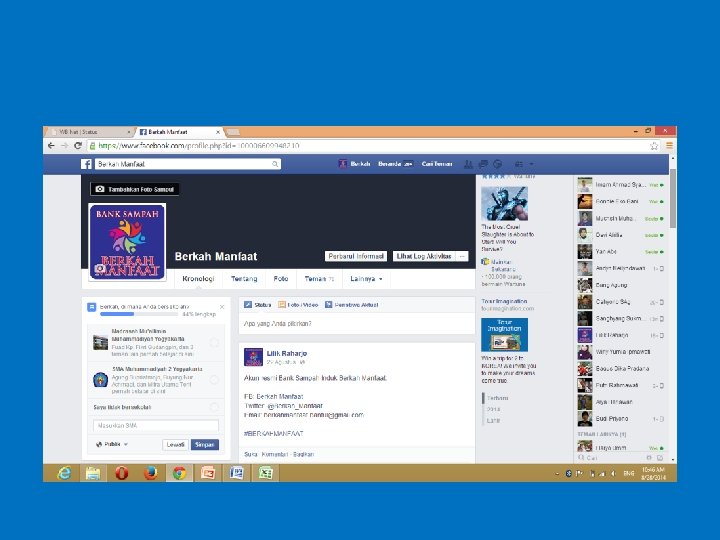
Task: Open the ellipsis menu beside Lihat Log Aktivitas
Action: (x=462, y=256)
